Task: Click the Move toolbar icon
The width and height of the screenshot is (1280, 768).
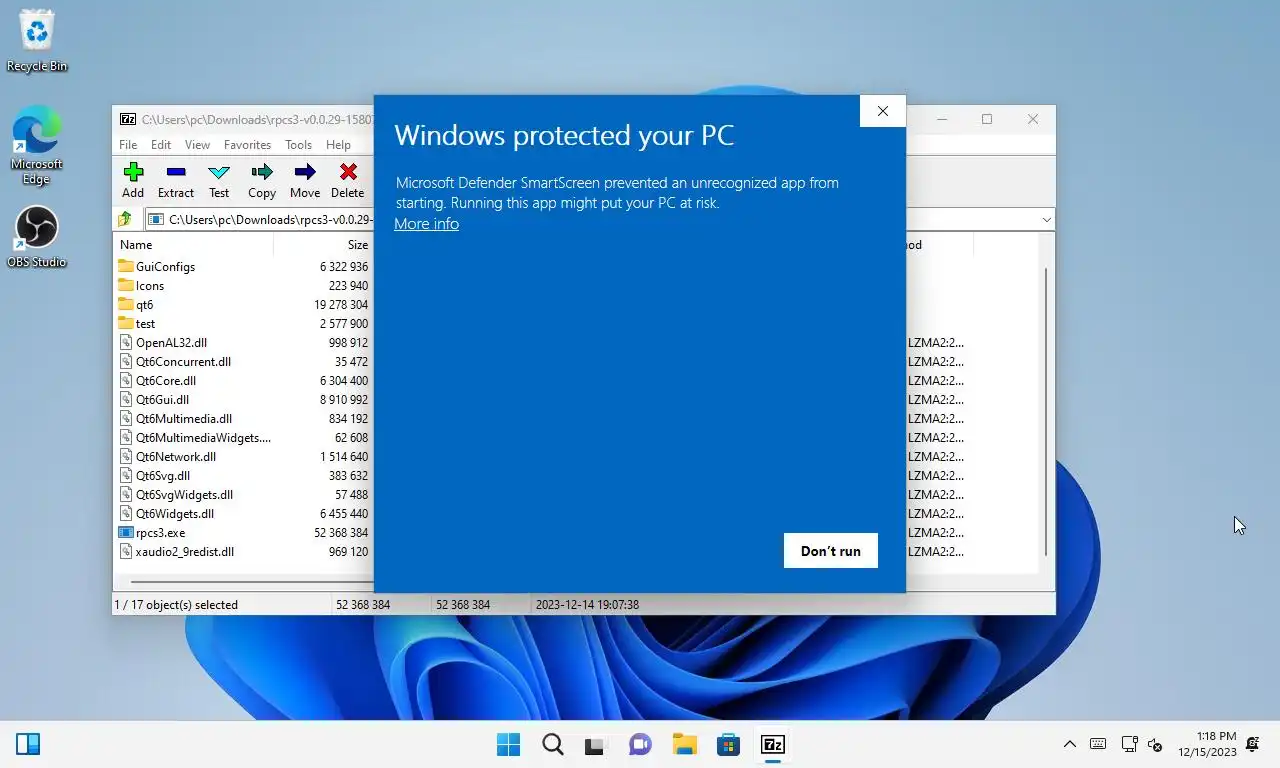Action: coord(305,172)
